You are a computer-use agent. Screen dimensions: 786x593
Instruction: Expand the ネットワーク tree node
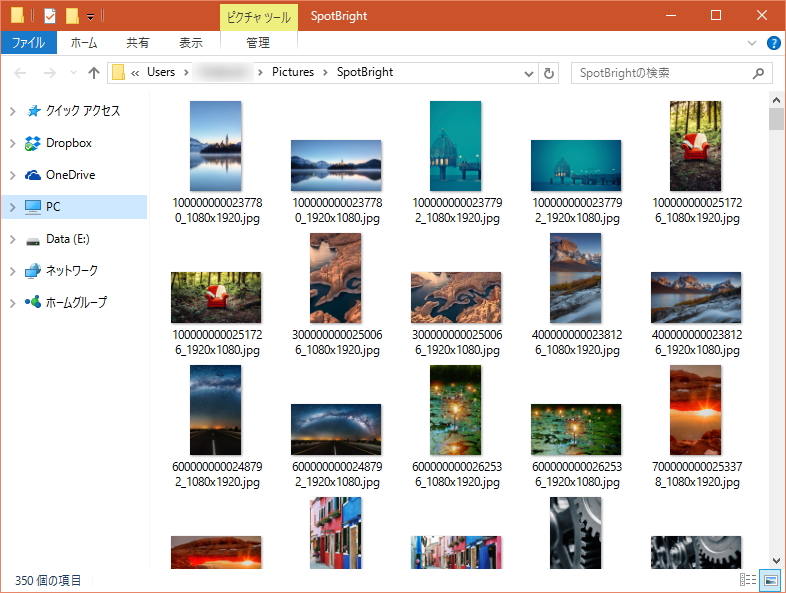click(x=13, y=271)
